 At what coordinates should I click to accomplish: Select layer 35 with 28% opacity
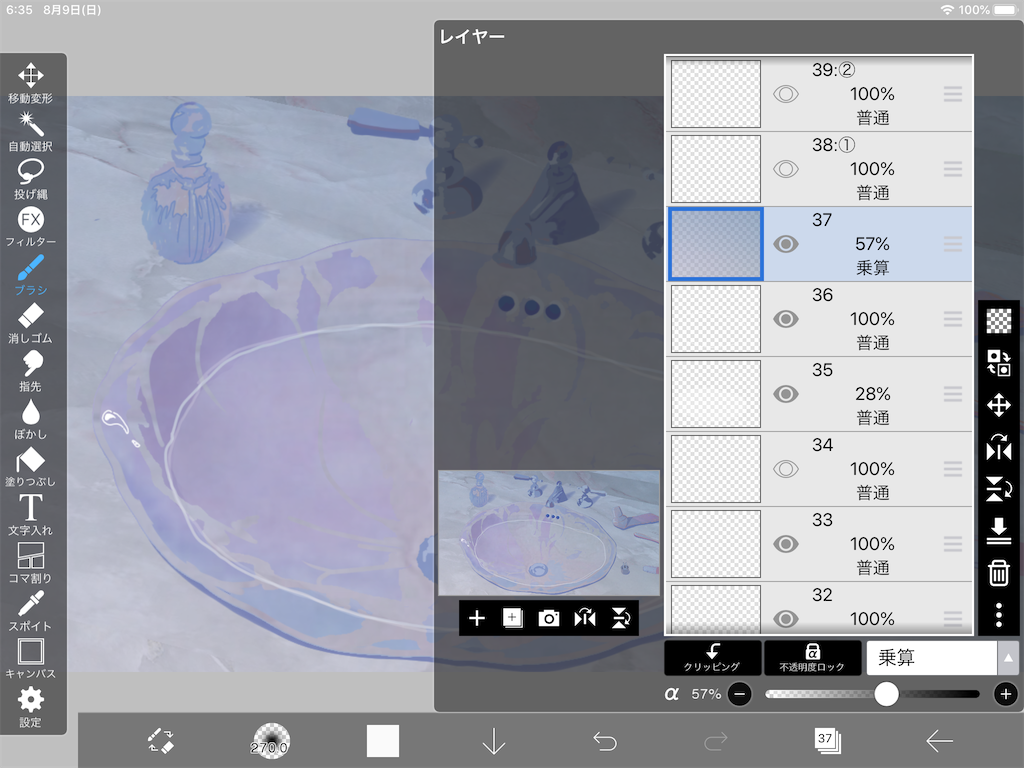(819, 394)
